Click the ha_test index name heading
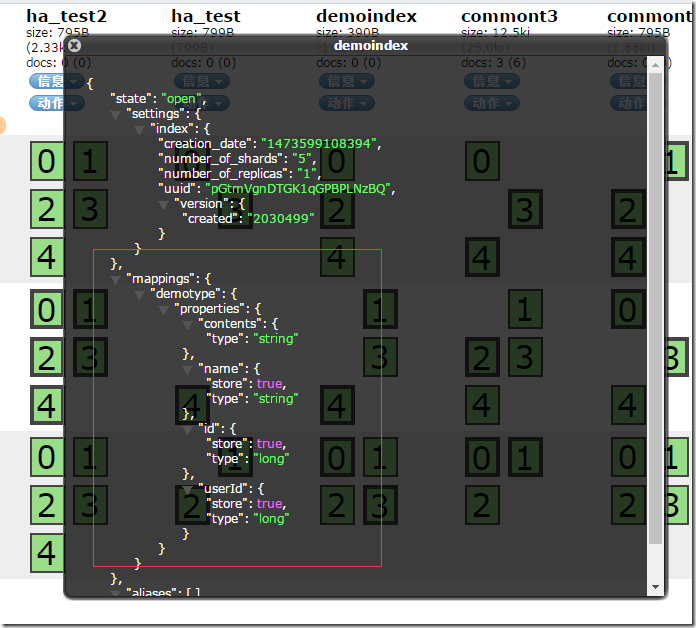This screenshot has height=628, width=696. point(206,16)
